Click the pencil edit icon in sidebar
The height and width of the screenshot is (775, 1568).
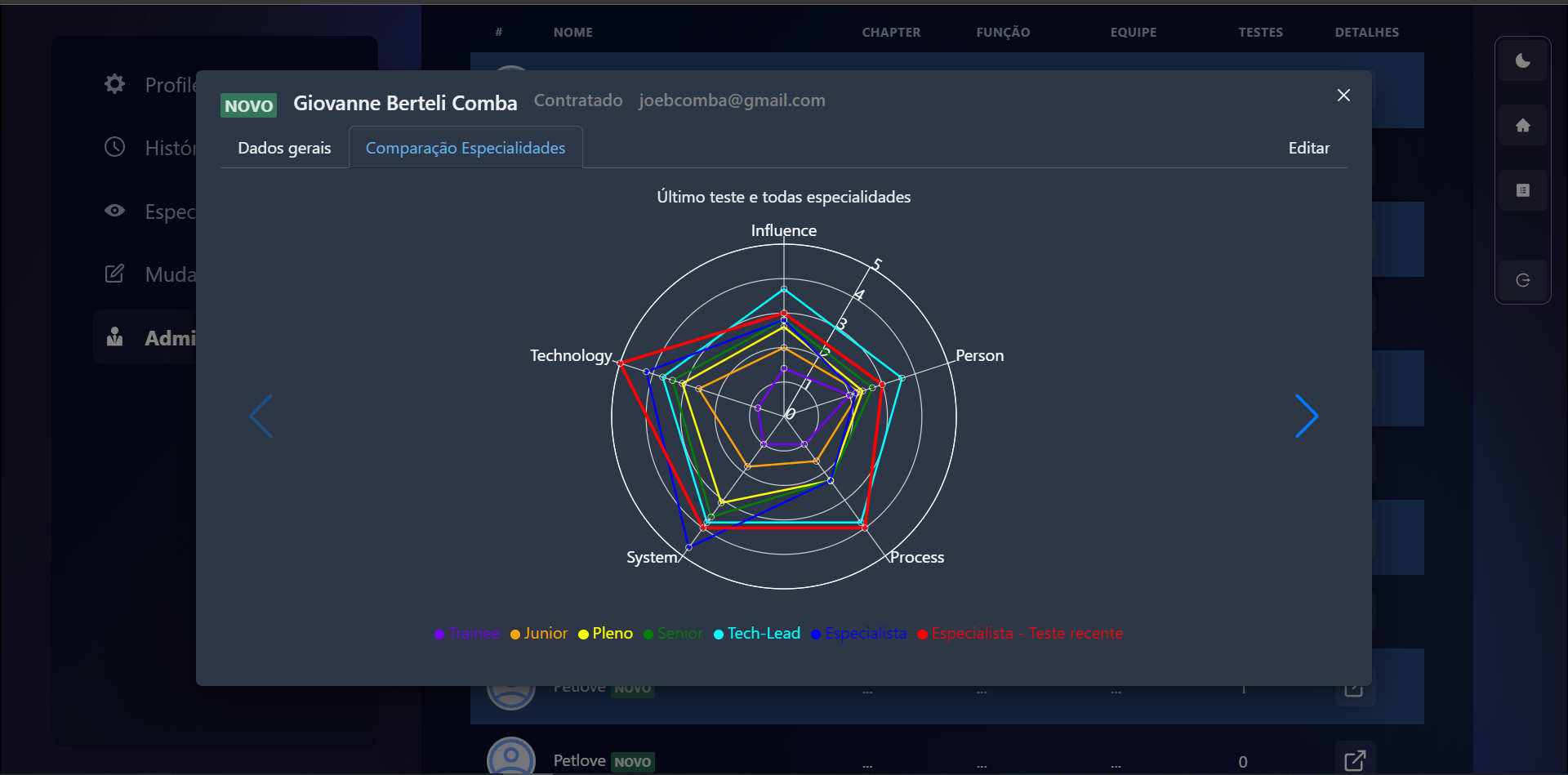point(115,274)
